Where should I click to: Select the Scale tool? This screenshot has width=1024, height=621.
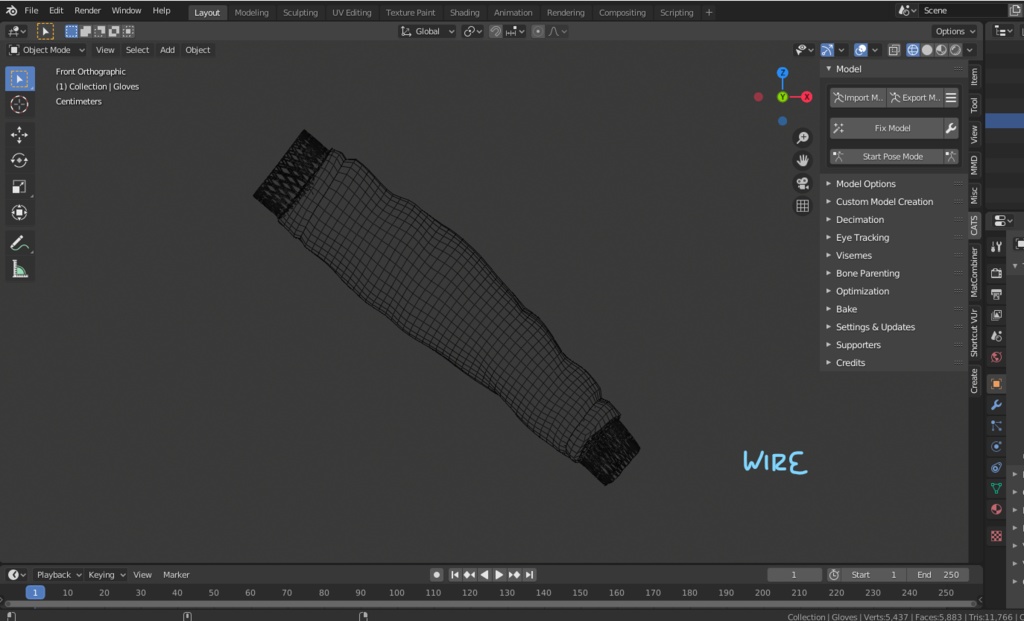point(20,186)
